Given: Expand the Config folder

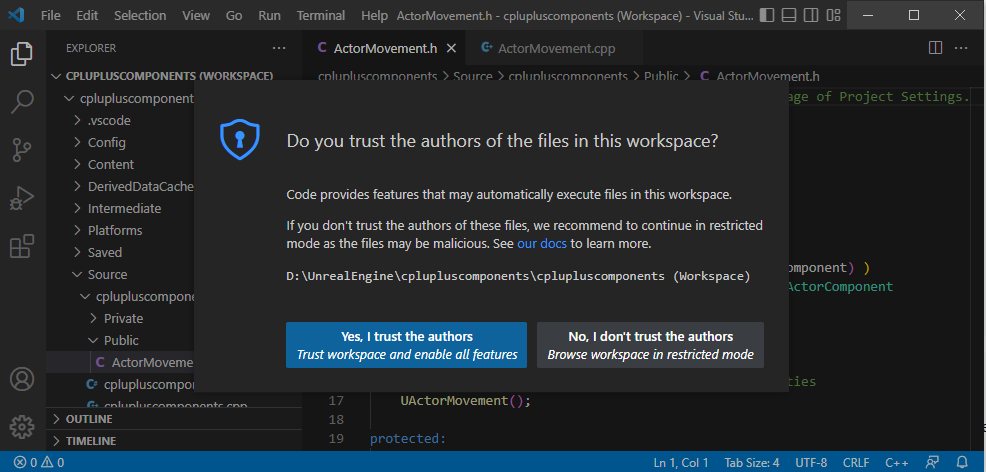Looking at the screenshot, I should pyautogui.click(x=106, y=142).
